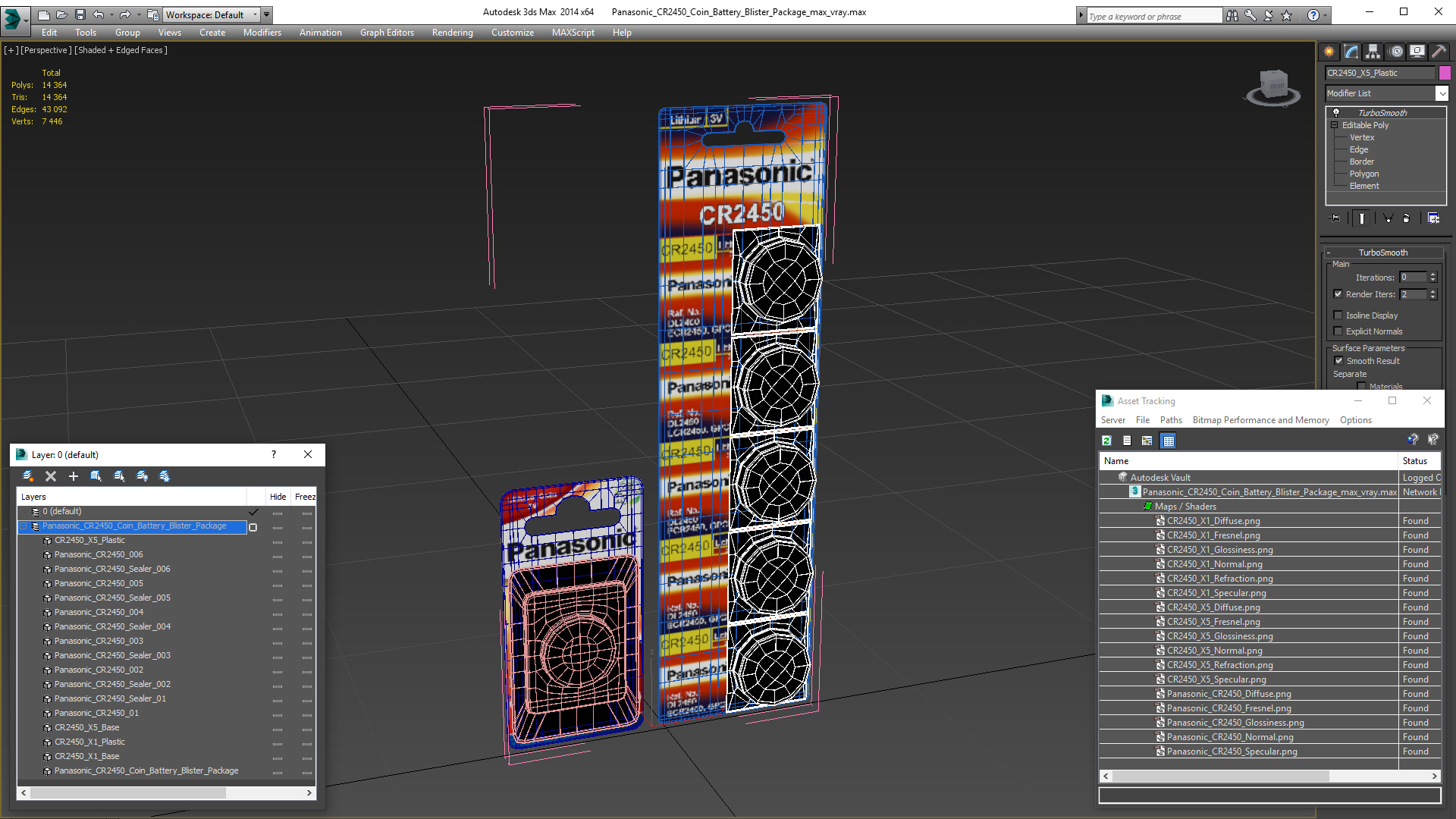Click Make Unique icon below modifier stack
This screenshot has width=1456, height=819.
click(x=1388, y=218)
